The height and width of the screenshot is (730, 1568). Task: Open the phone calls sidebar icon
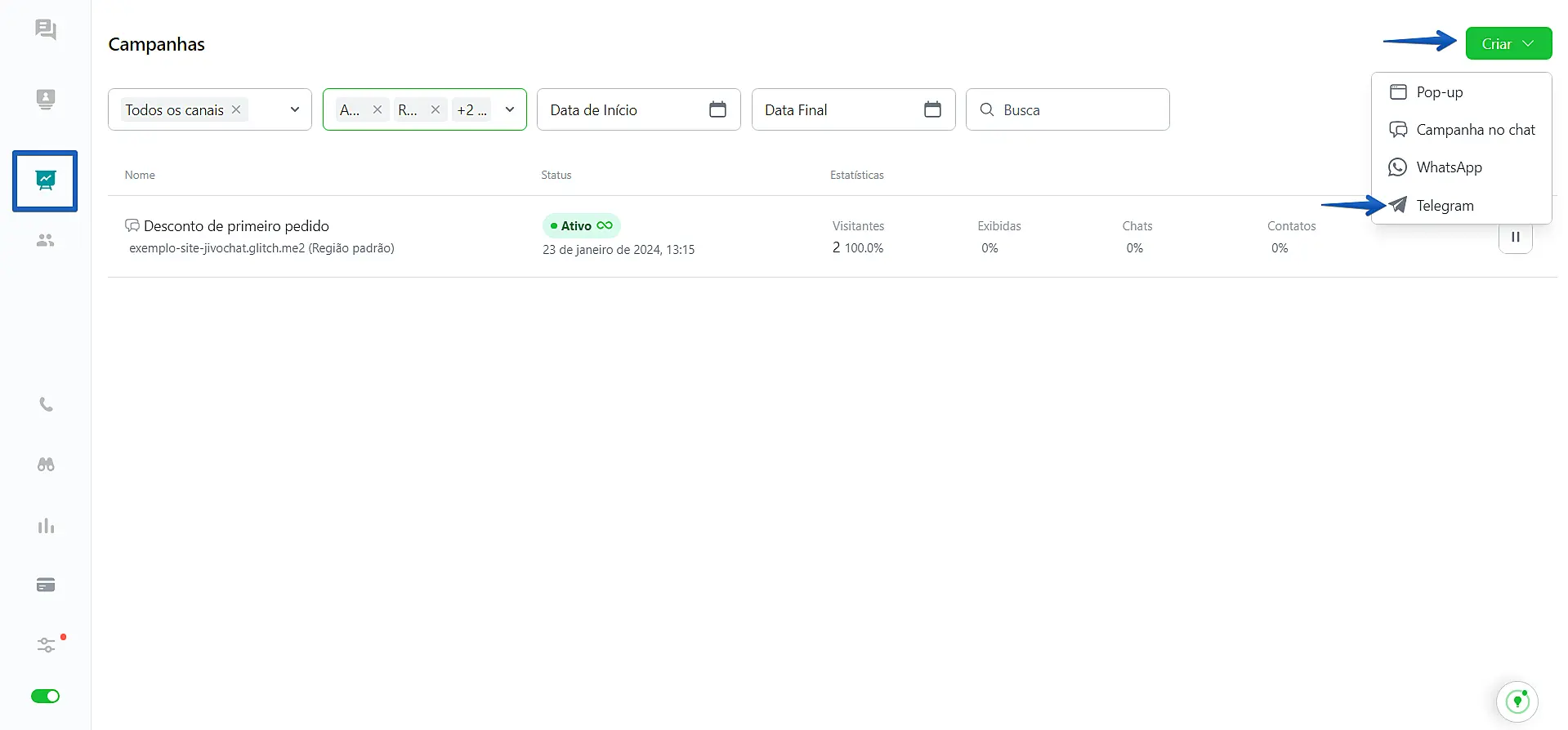(x=46, y=405)
